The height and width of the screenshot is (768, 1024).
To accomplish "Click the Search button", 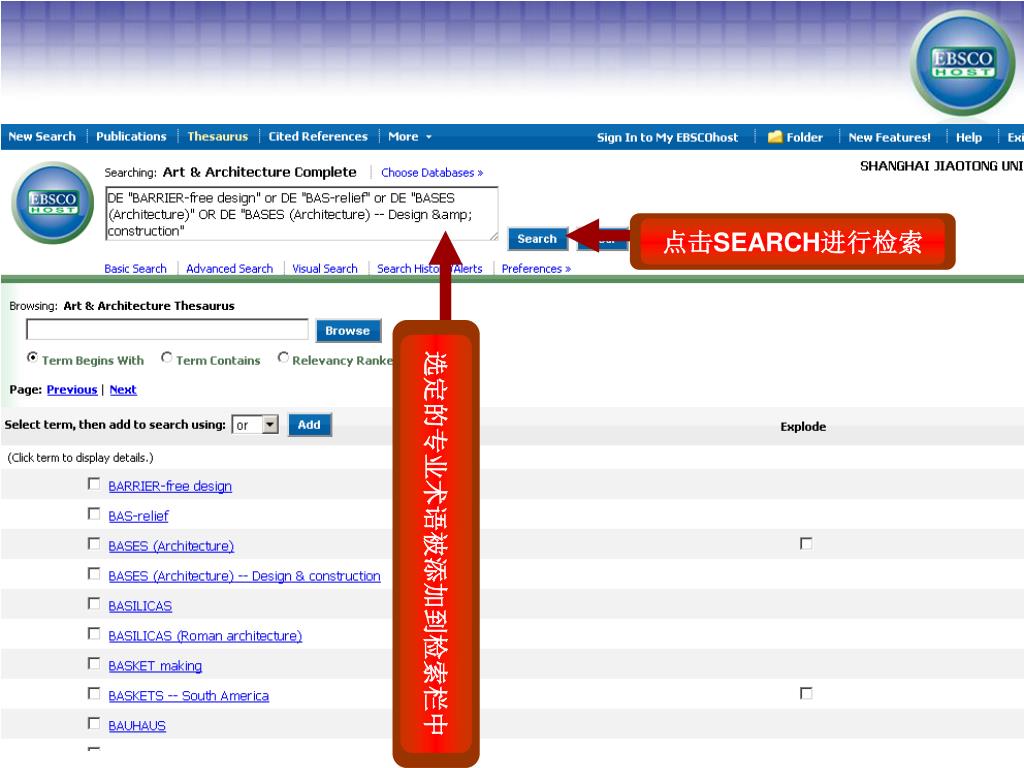I will click(x=537, y=239).
